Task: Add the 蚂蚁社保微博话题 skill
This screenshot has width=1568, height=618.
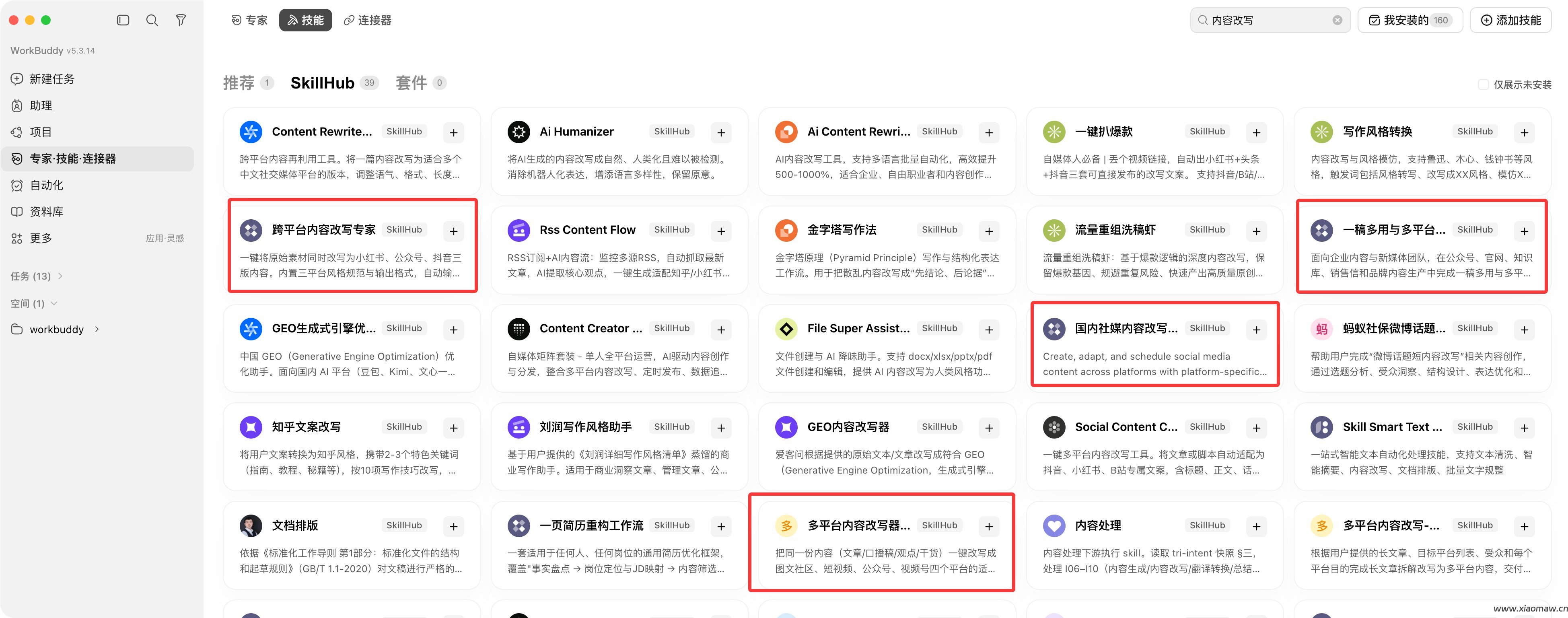Action: click(1524, 330)
